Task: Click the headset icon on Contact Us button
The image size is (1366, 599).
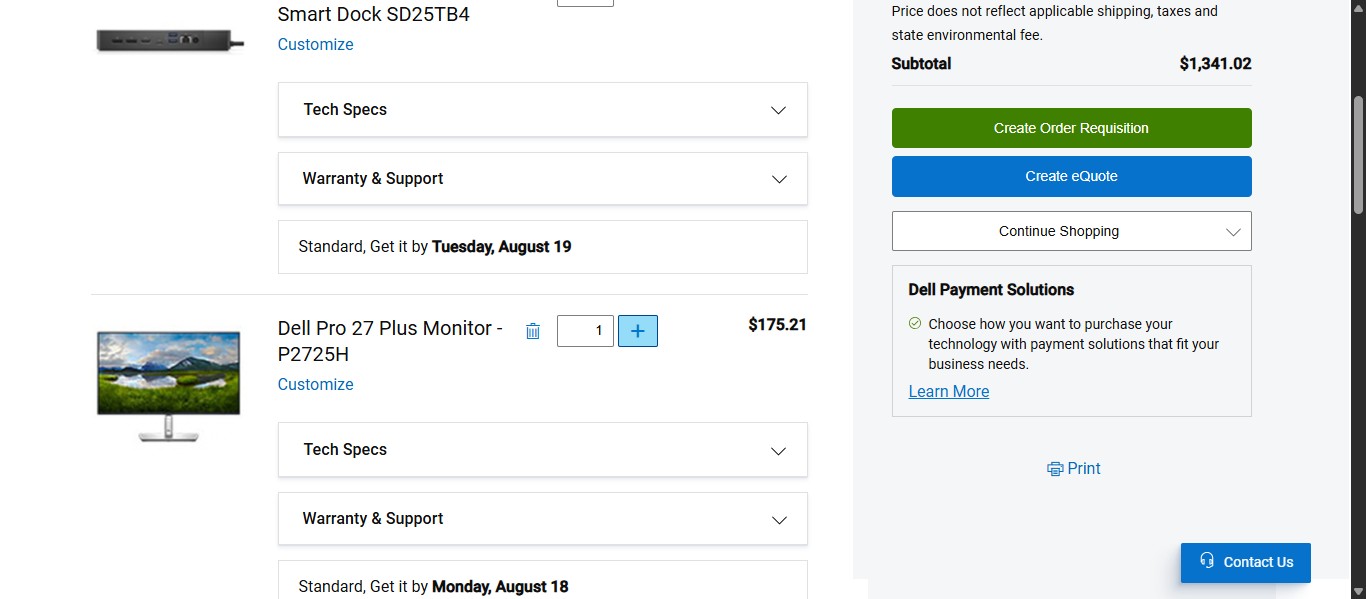Action: [1207, 562]
